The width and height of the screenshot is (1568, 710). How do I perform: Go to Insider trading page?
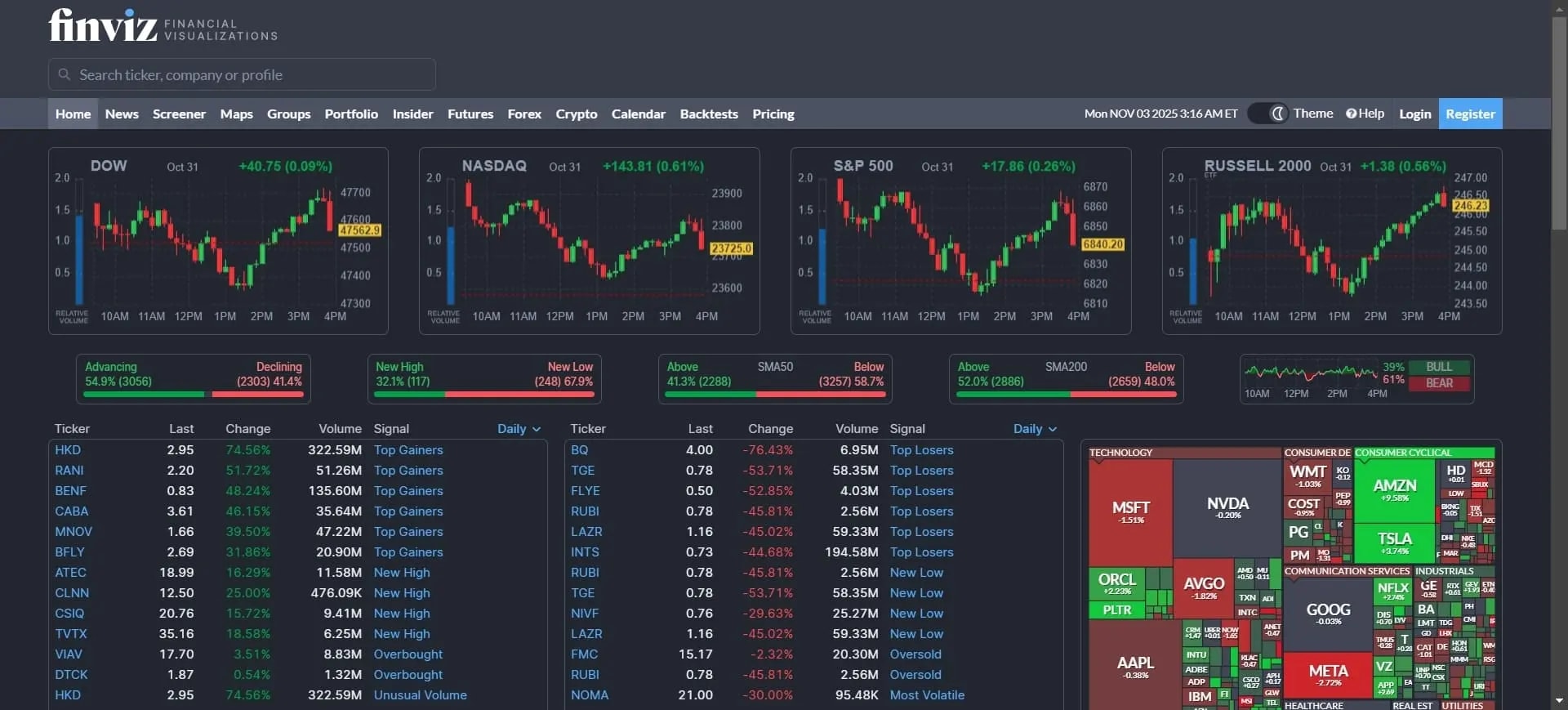[412, 114]
